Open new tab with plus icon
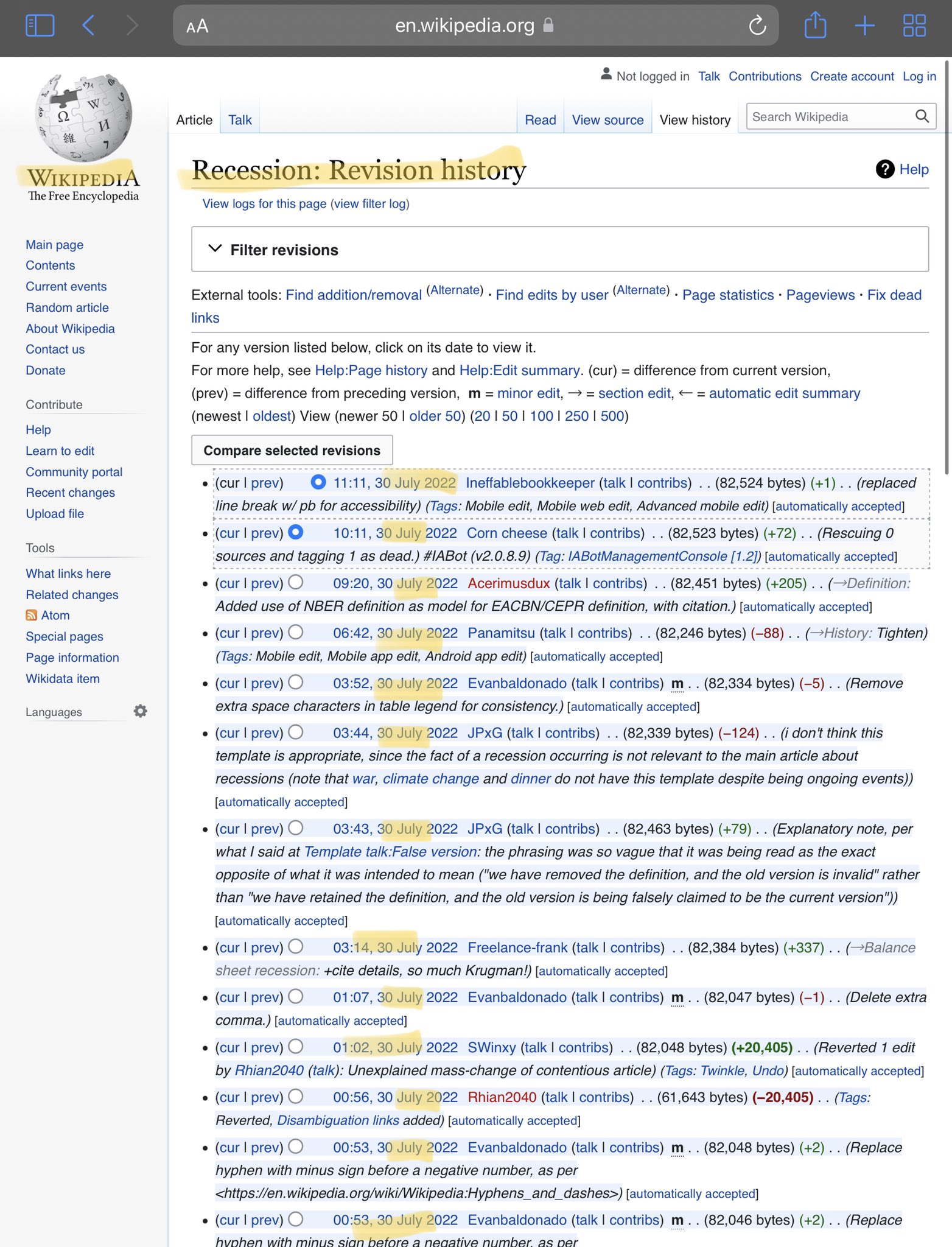Viewport: 952px width, 1247px height. coord(864,26)
